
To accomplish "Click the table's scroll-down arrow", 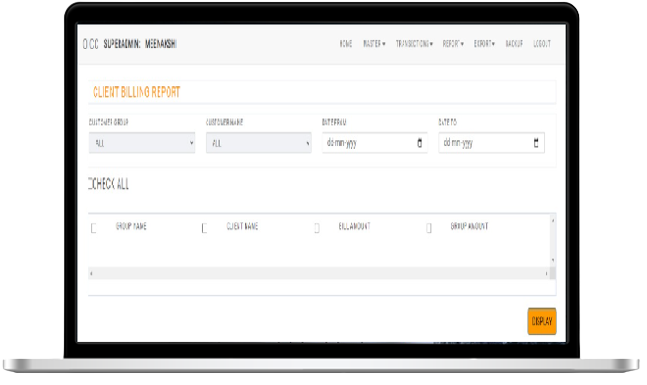I will tap(553, 260).
